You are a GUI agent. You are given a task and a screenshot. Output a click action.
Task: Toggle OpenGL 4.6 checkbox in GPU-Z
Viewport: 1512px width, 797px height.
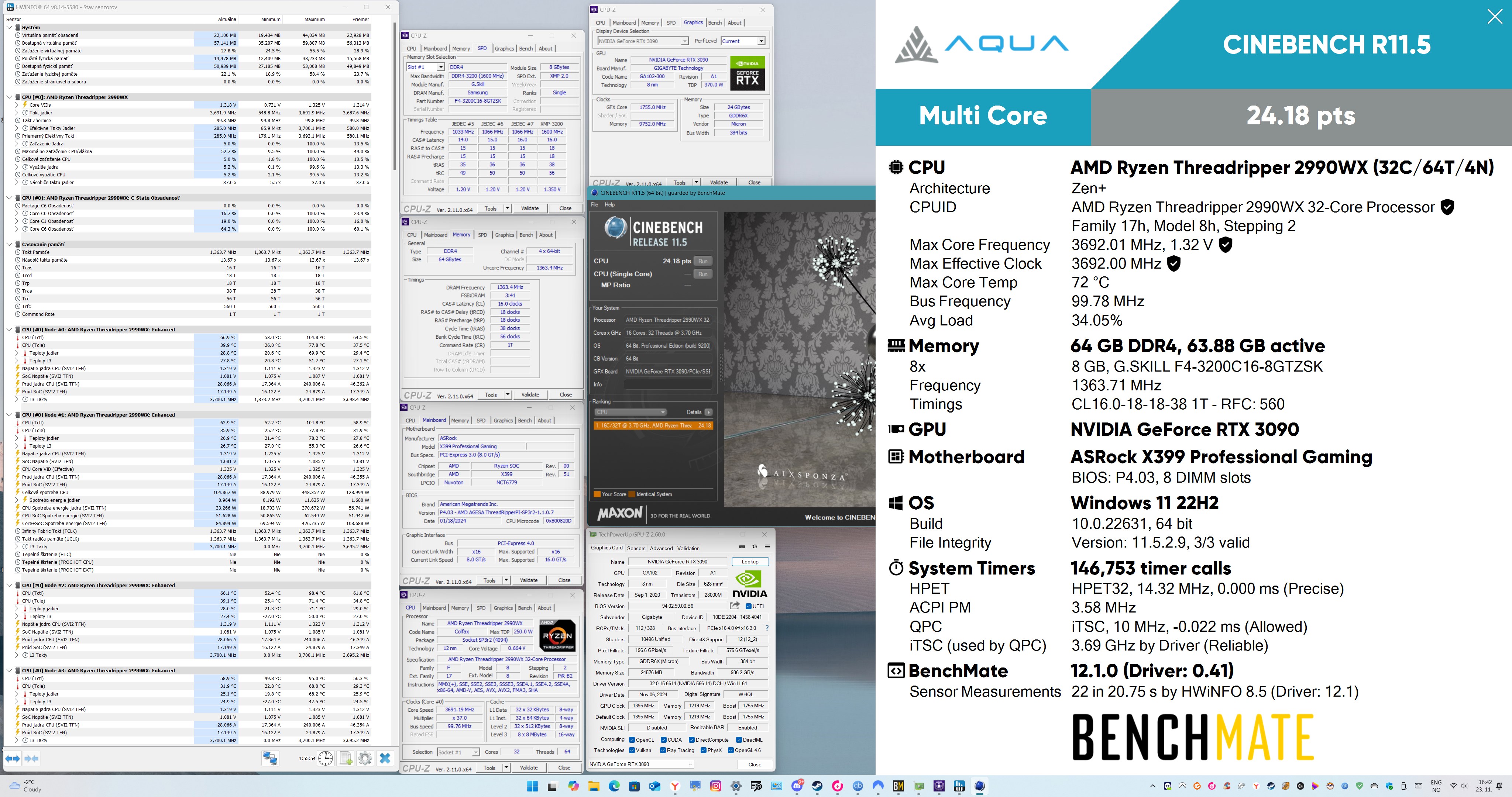(731, 750)
